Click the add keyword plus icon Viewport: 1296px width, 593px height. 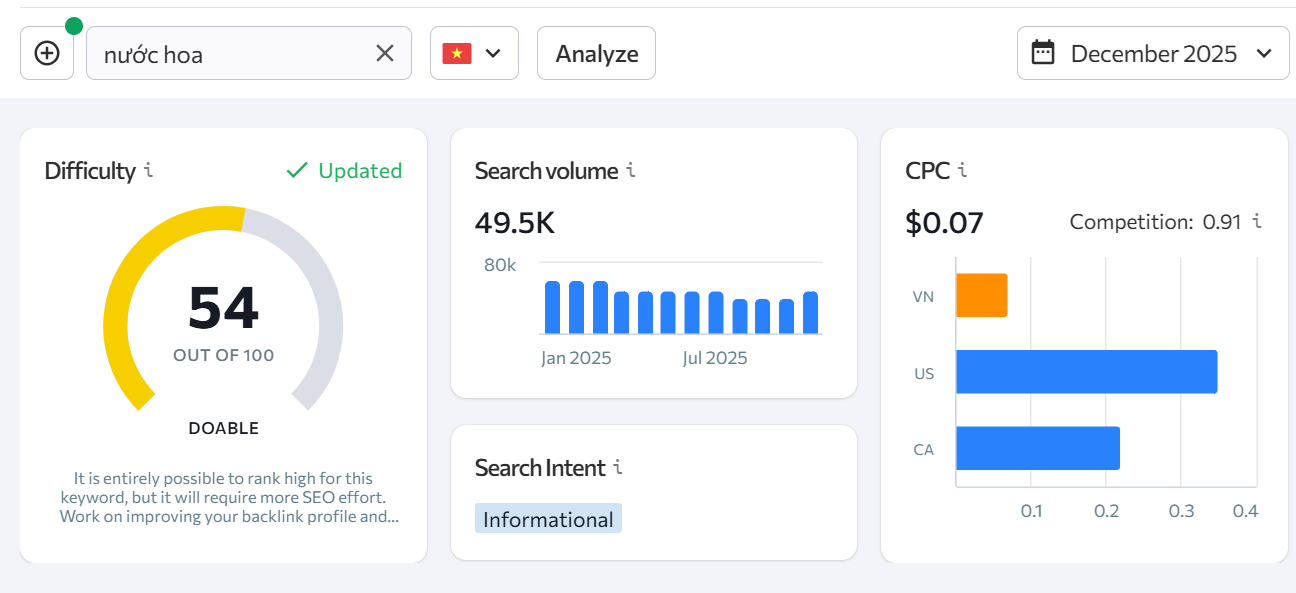47,53
